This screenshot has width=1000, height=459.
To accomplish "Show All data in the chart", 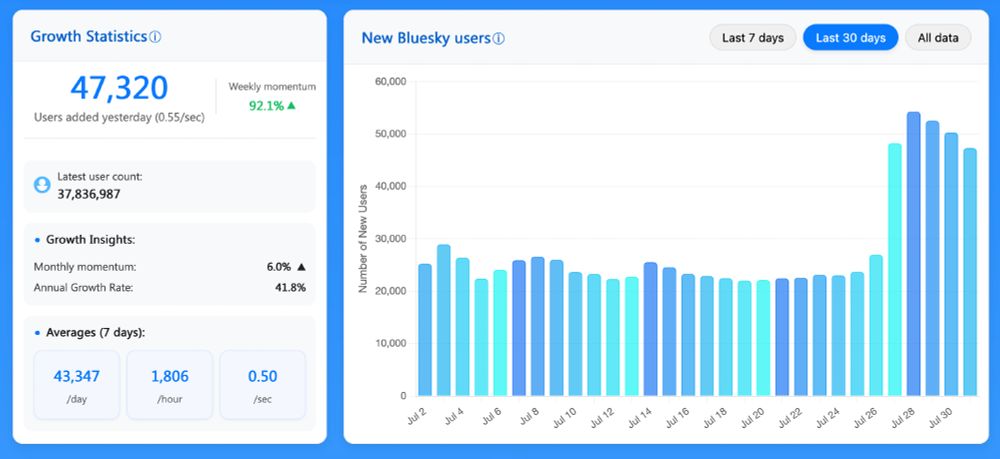I will [938, 38].
